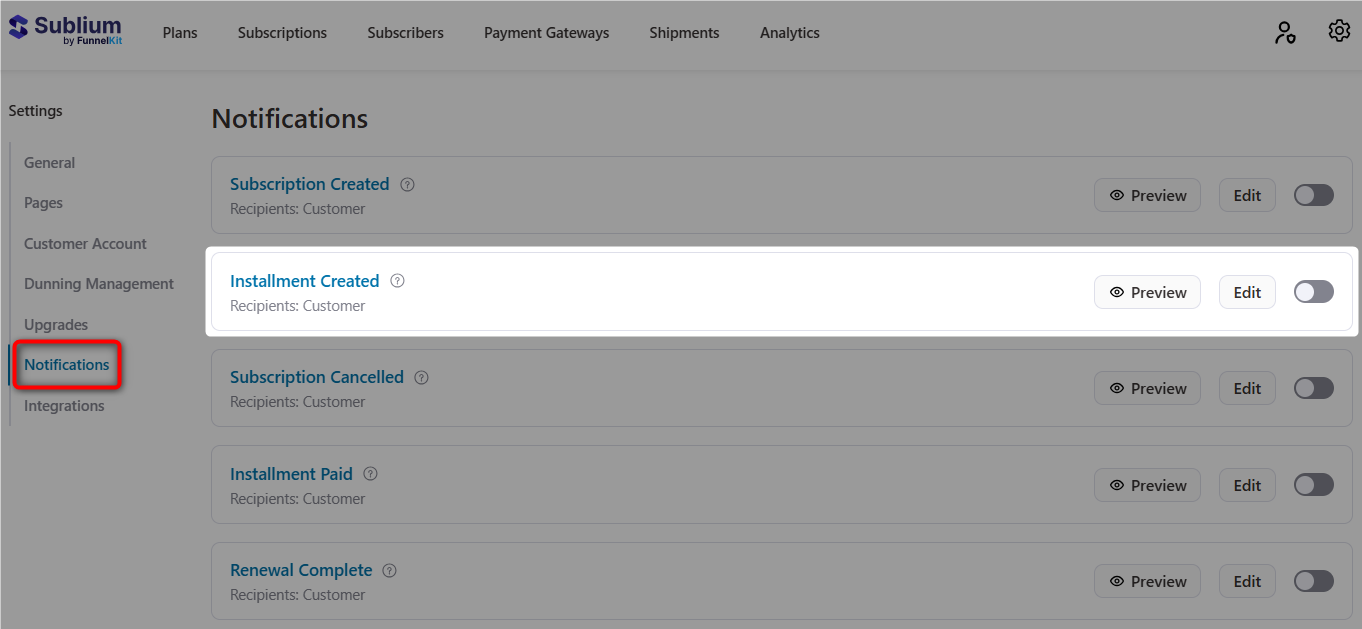The width and height of the screenshot is (1362, 629).
Task: Open the help tooltip beside Subscription Created
Action: click(x=407, y=184)
